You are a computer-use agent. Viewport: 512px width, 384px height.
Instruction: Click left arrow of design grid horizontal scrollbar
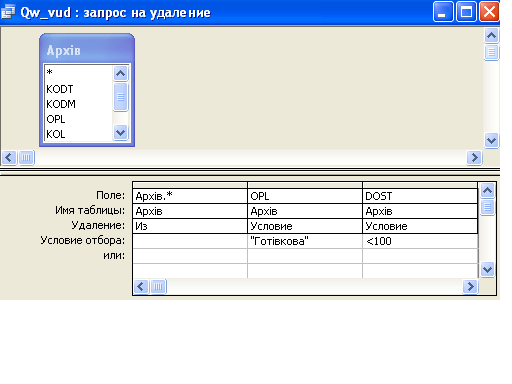141,286
